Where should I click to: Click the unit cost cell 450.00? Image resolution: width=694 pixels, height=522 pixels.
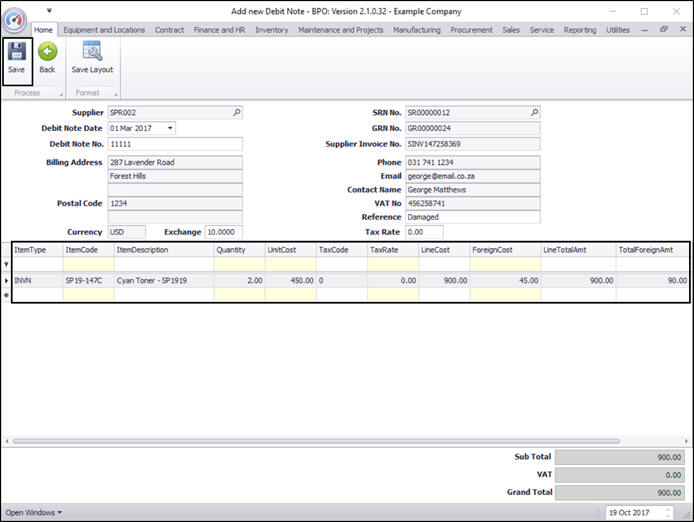click(291, 281)
